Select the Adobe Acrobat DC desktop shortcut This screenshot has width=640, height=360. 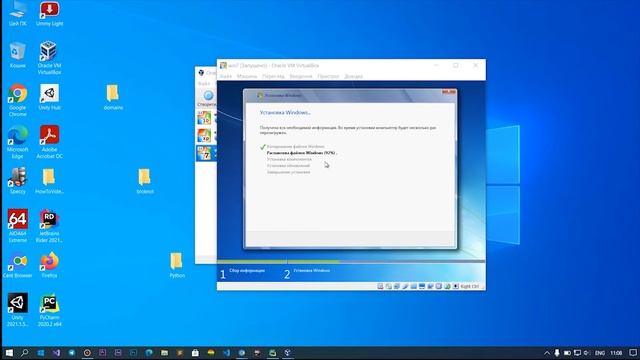49,142
